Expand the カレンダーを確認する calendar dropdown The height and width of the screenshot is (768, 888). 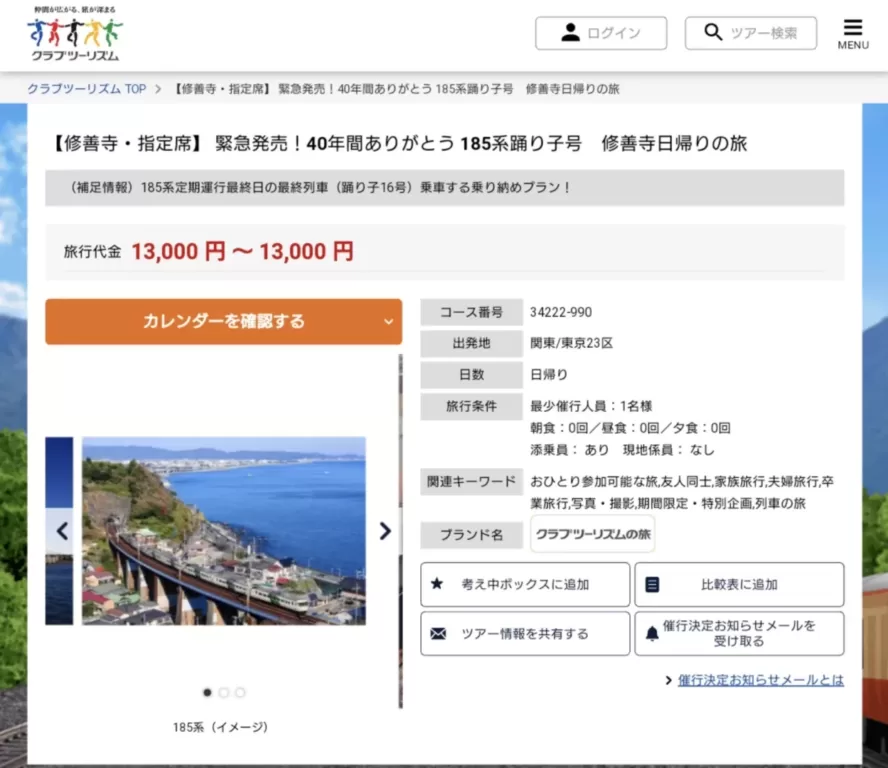pos(224,321)
